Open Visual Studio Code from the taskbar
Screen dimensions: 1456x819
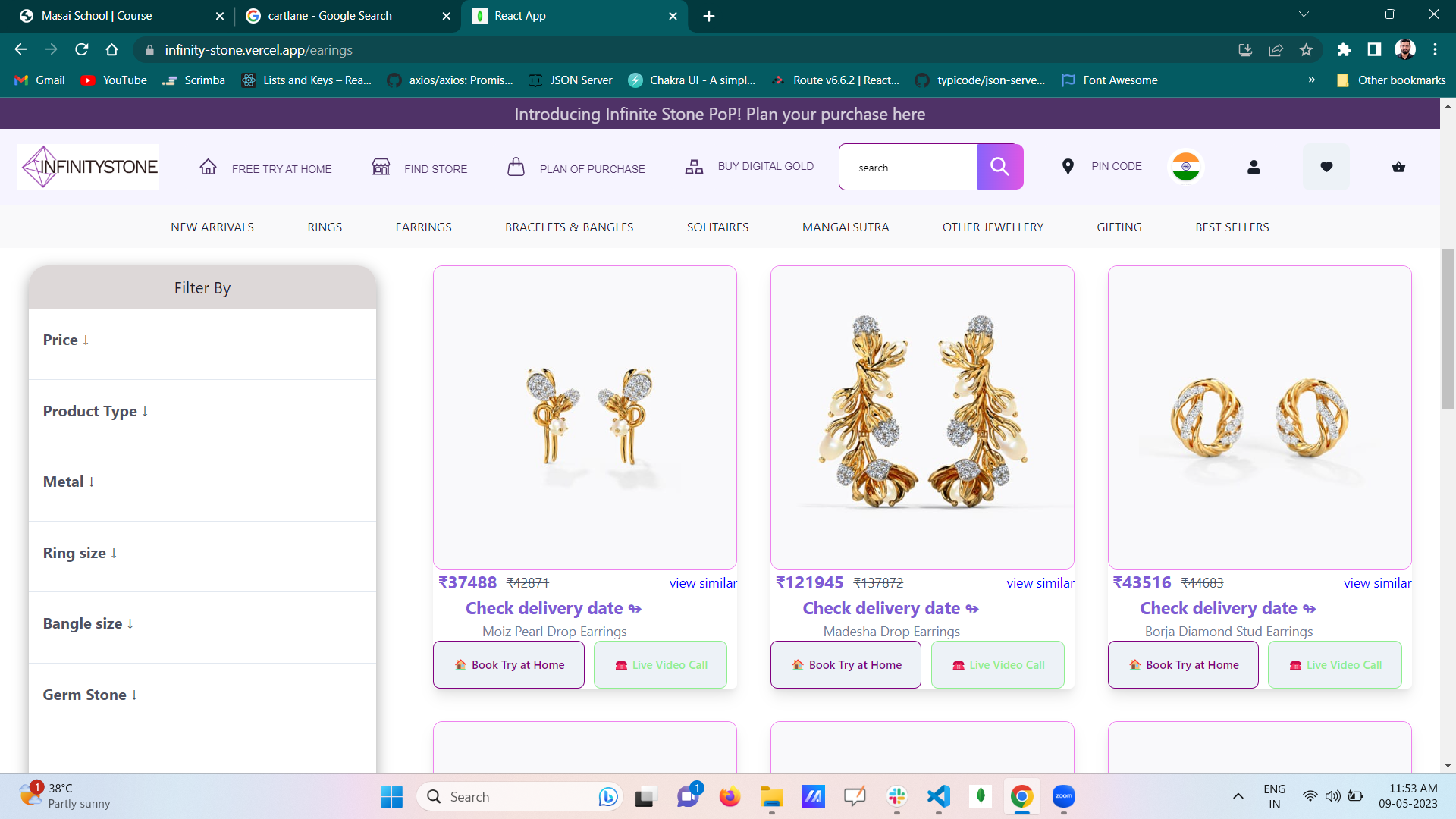938,796
